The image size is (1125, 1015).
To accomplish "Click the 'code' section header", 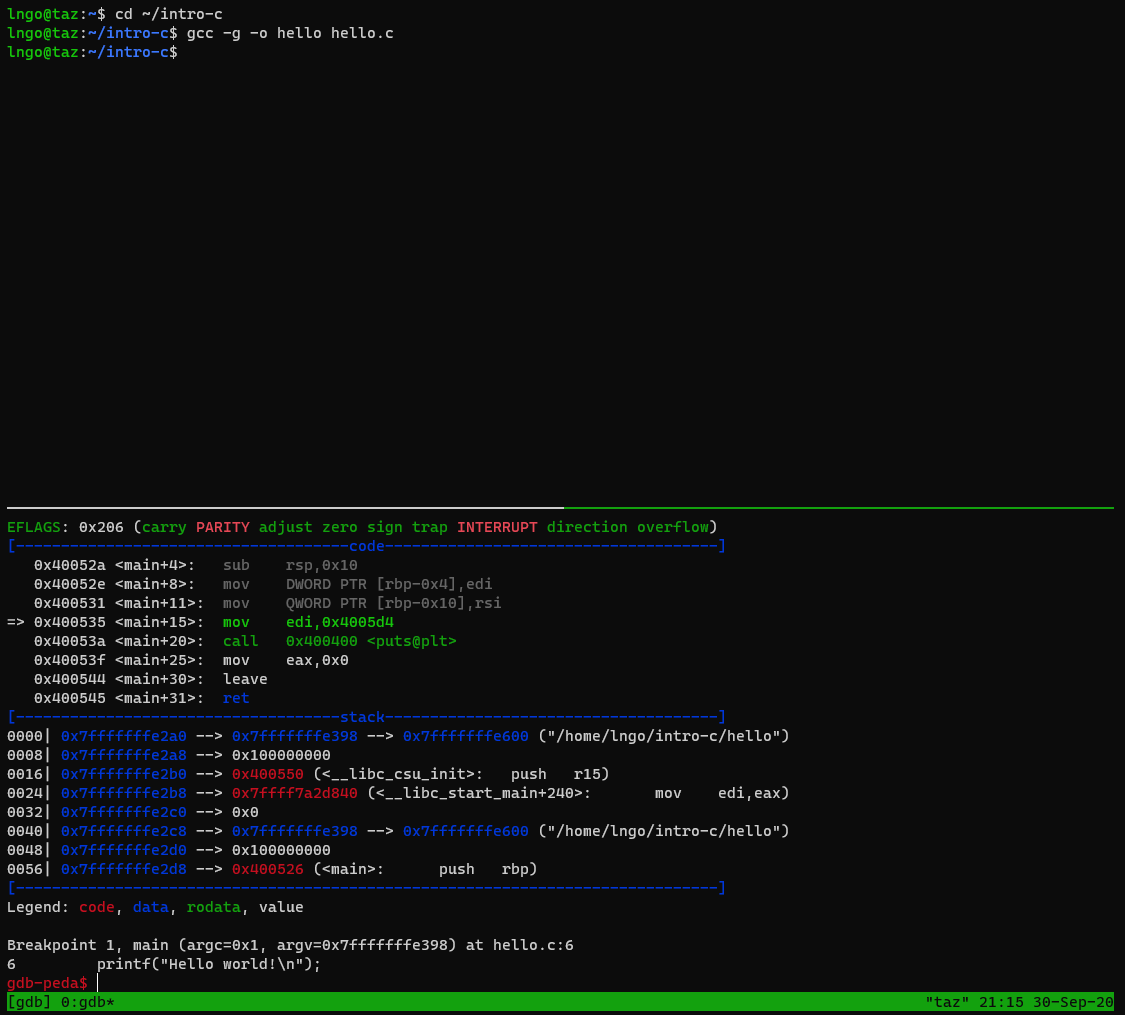I will (366, 546).
